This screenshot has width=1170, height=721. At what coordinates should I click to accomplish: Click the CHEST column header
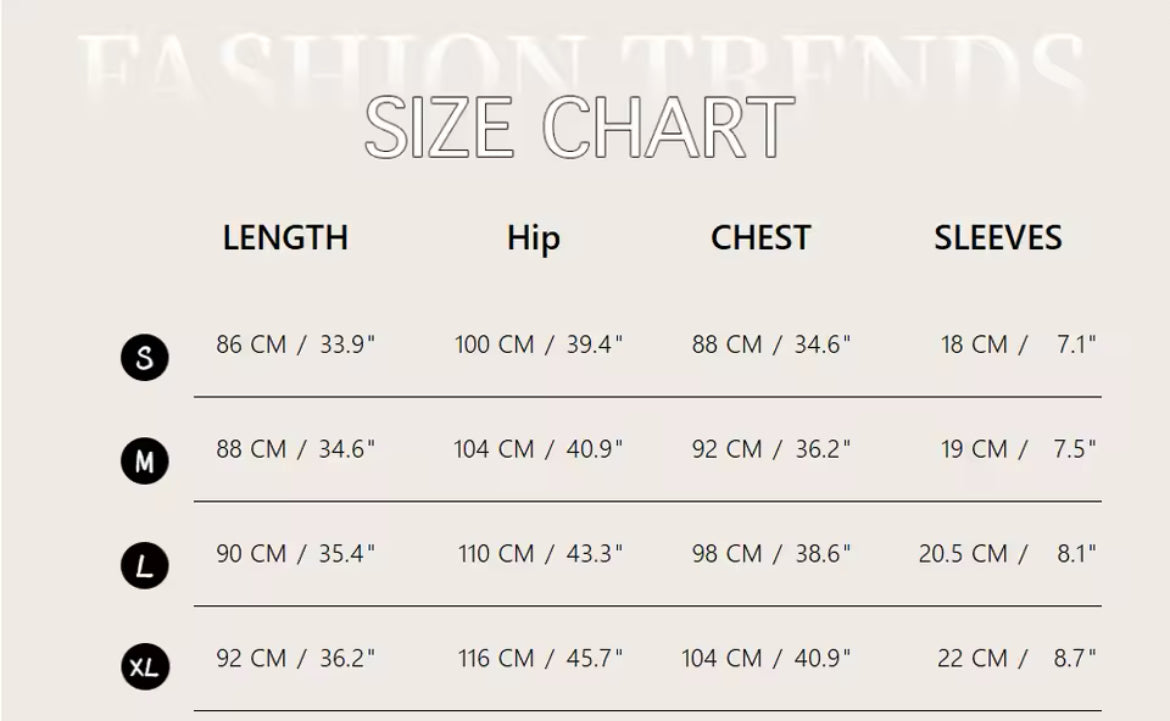coord(760,238)
